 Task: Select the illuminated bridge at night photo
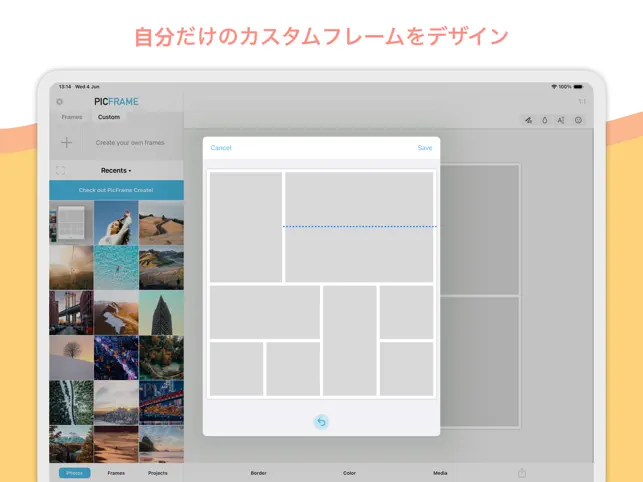[x=161, y=402]
